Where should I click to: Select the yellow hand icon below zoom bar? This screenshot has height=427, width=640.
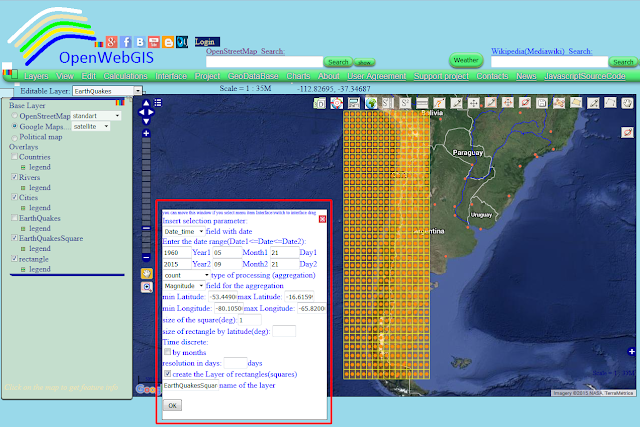(147, 274)
